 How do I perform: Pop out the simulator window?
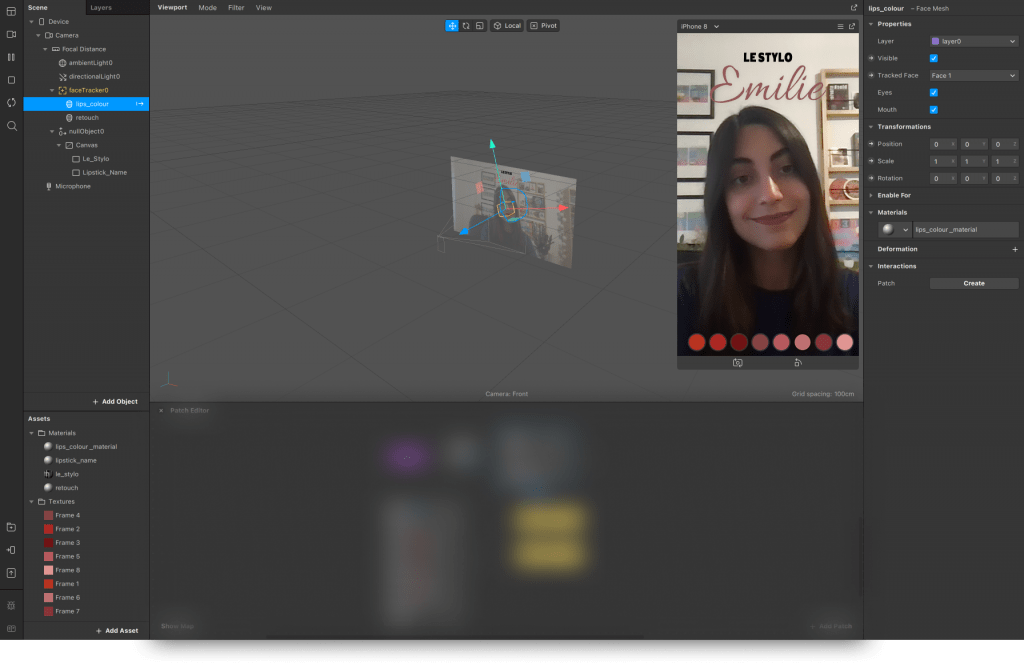(852, 26)
